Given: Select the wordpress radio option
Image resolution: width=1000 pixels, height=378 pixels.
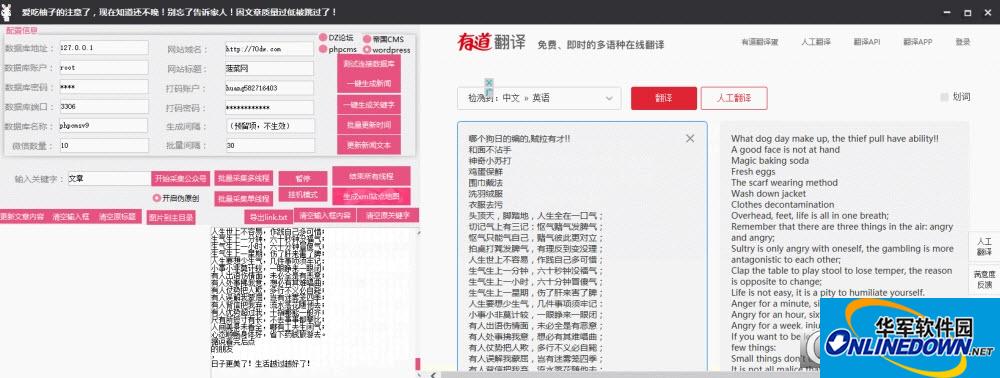Looking at the screenshot, I should click(387, 50).
